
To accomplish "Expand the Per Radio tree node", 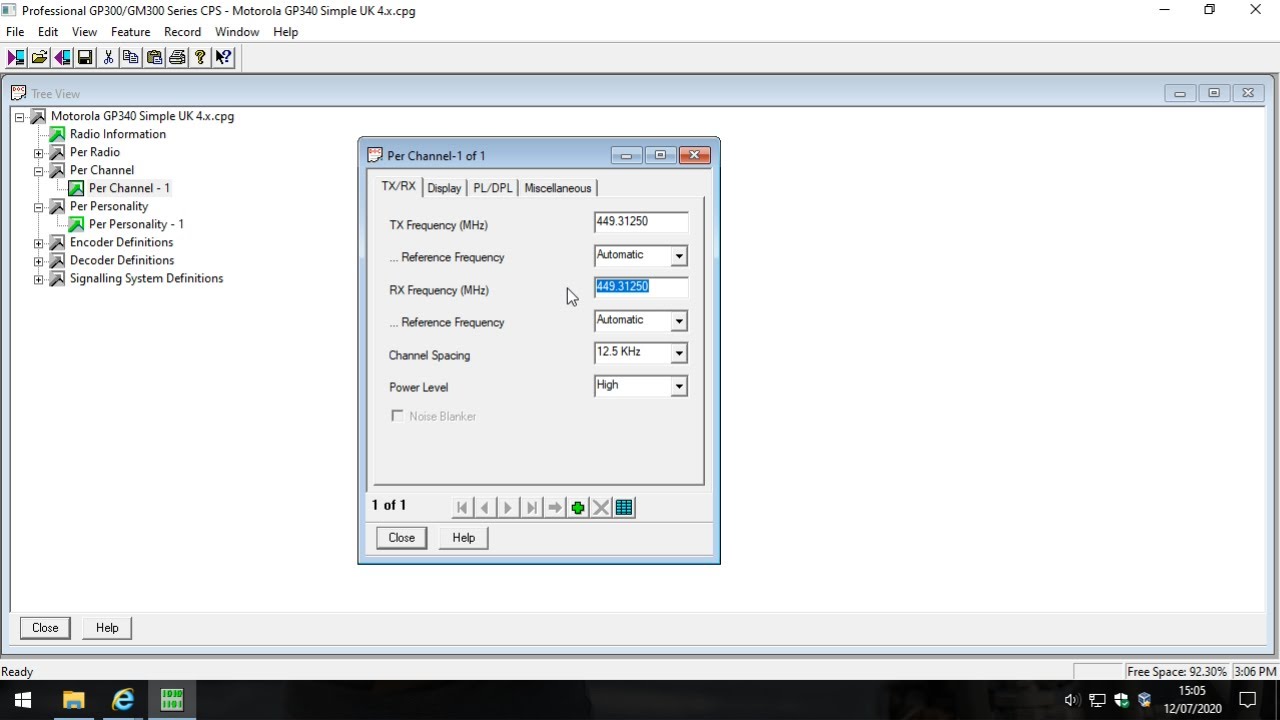I will pyautogui.click(x=38, y=153).
